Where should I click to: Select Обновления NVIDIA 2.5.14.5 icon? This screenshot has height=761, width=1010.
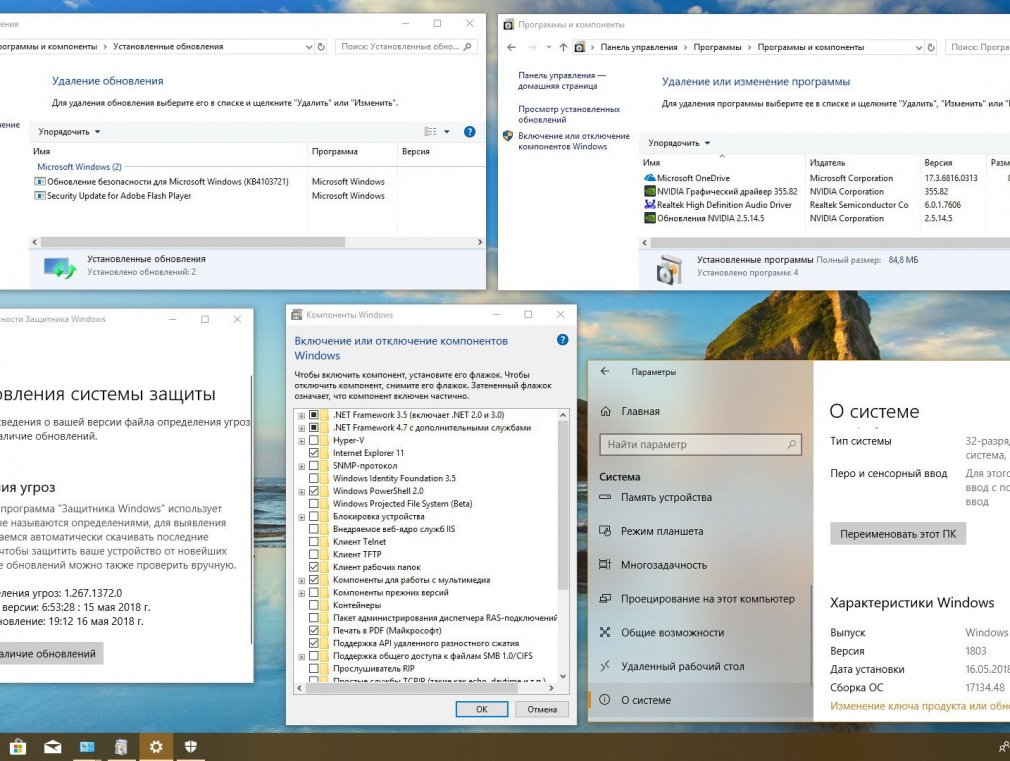coord(650,218)
